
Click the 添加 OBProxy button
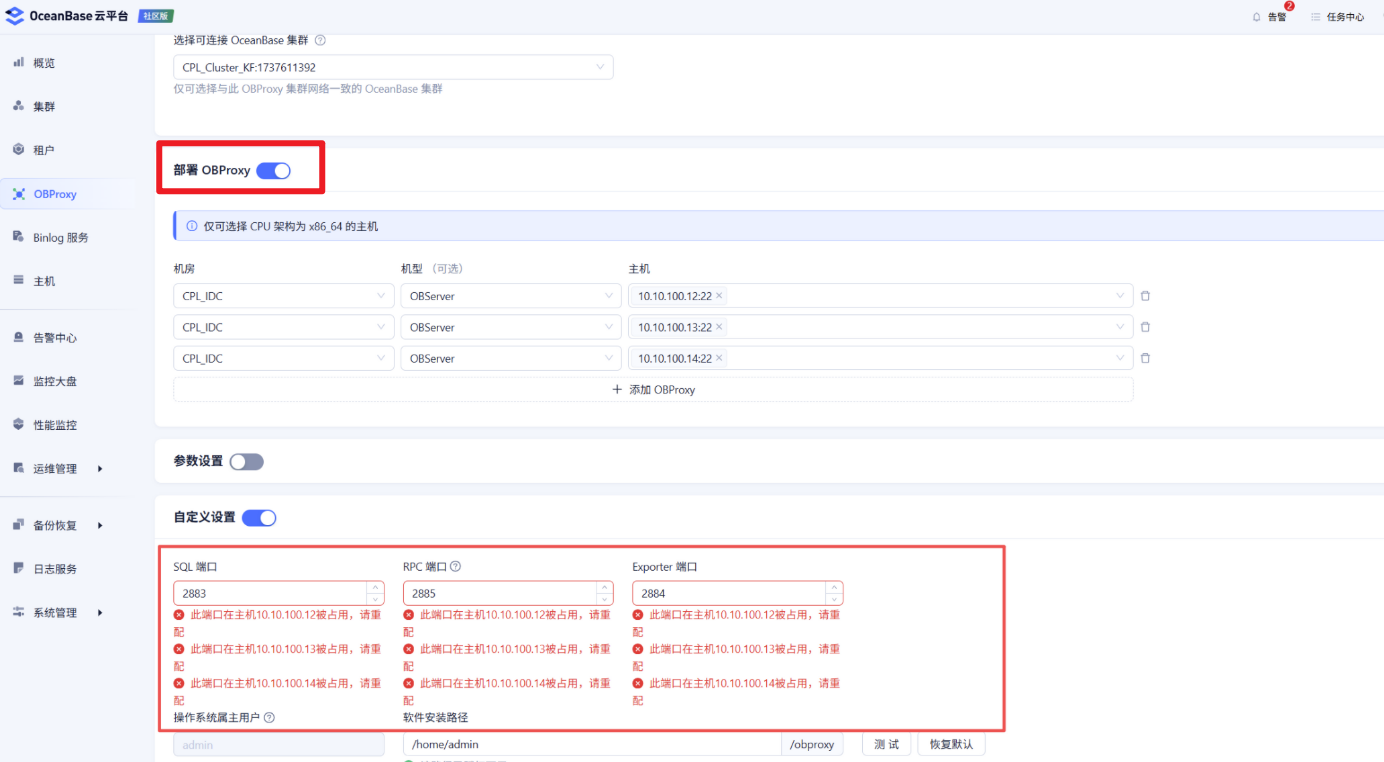tap(653, 390)
